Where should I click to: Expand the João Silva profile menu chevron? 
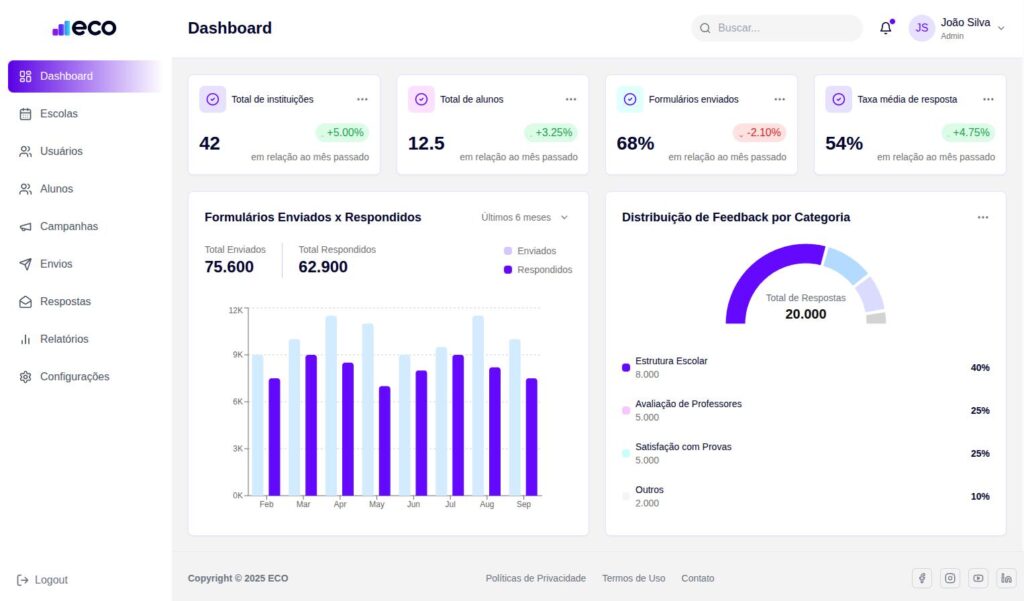pos(1001,28)
